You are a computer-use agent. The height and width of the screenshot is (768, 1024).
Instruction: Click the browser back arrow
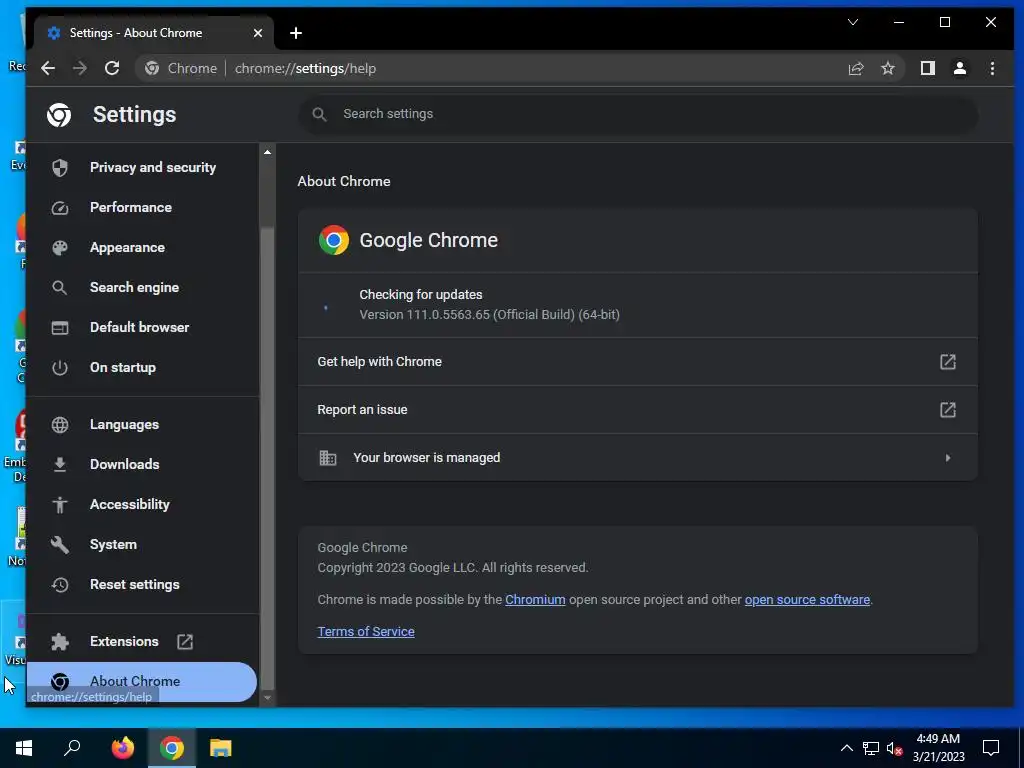pos(48,69)
